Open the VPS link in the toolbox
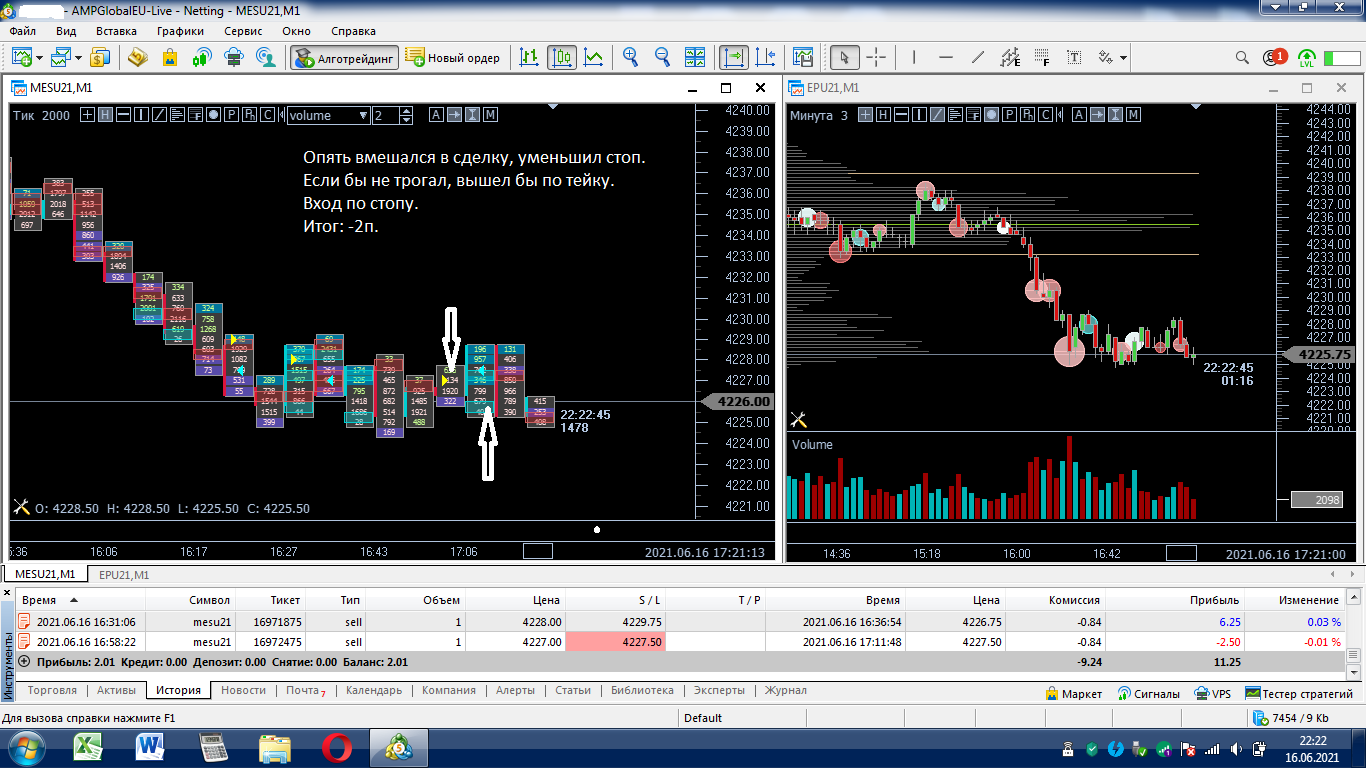Image resolution: width=1366 pixels, height=768 pixels. pyautogui.click(x=1213, y=693)
